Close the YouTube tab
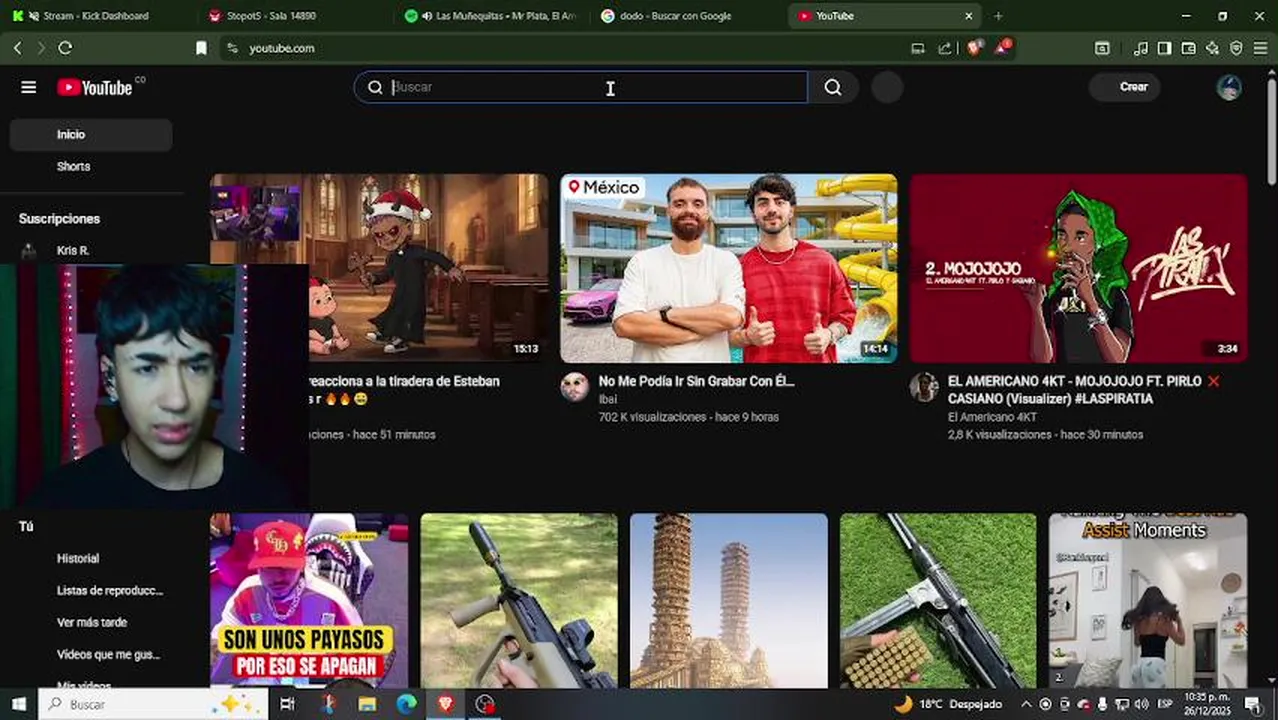Image resolution: width=1278 pixels, height=720 pixels. (968, 16)
